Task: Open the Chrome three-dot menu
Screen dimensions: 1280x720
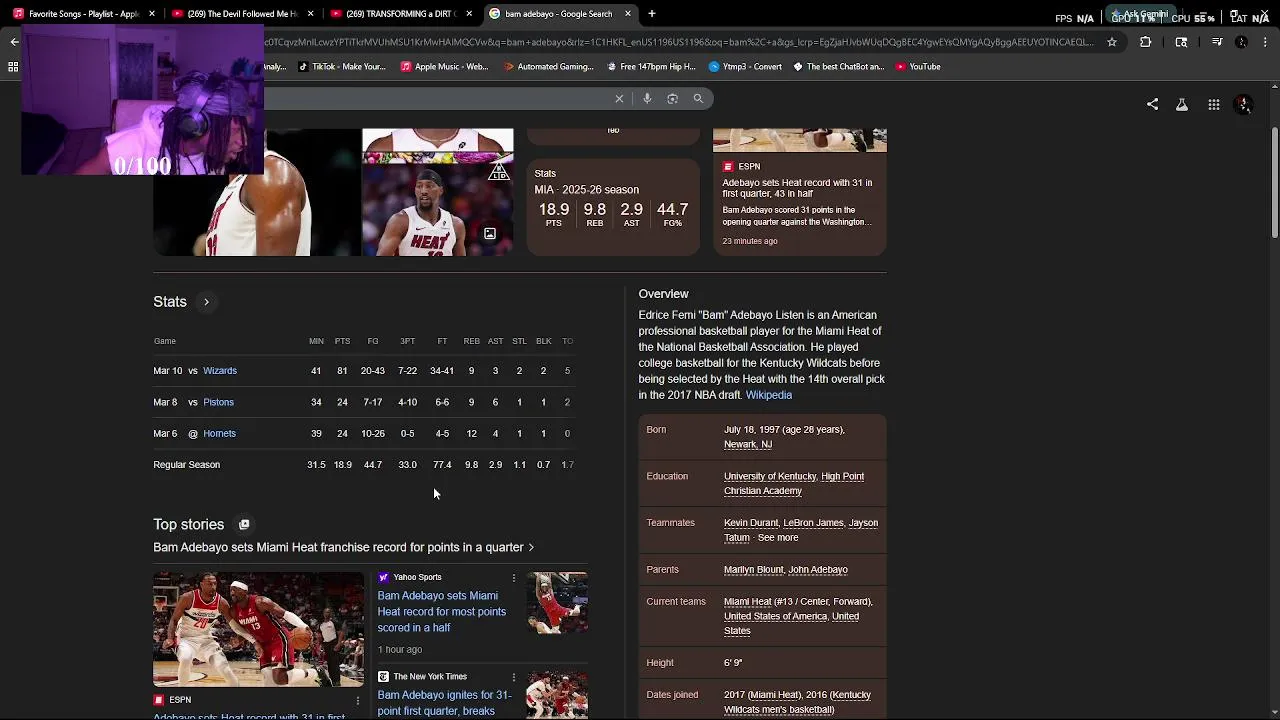Action: [1266, 42]
